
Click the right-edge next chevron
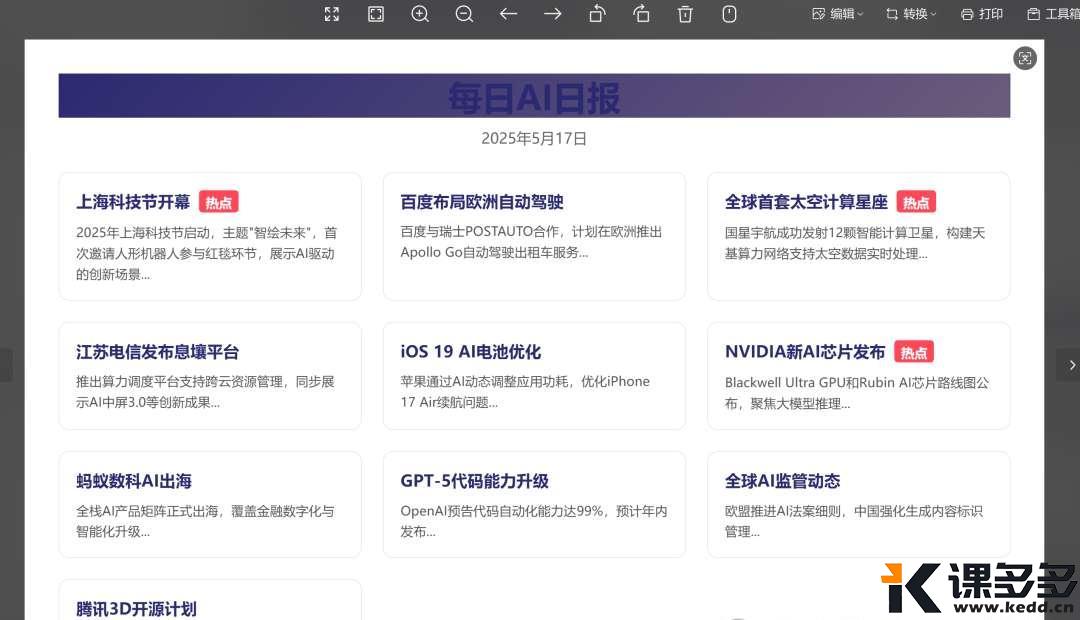pyautogui.click(x=1072, y=365)
